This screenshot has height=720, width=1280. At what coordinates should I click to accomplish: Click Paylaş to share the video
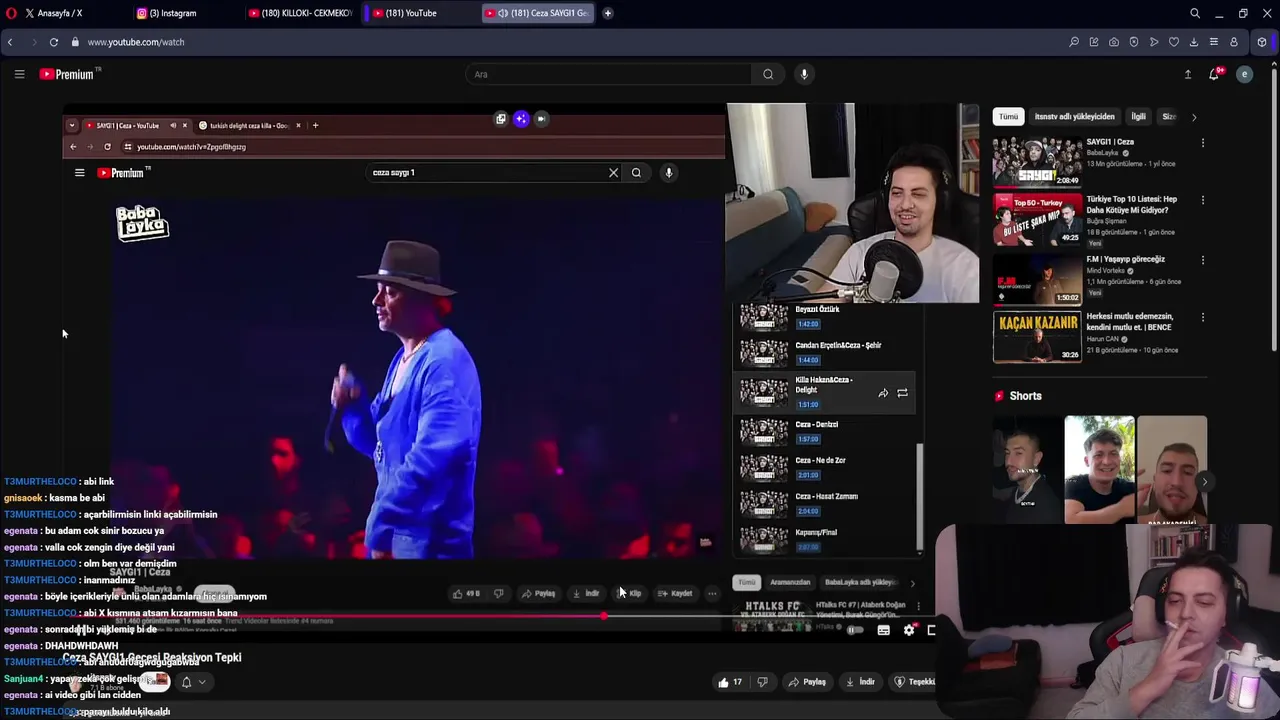pyautogui.click(x=806, y=682)
